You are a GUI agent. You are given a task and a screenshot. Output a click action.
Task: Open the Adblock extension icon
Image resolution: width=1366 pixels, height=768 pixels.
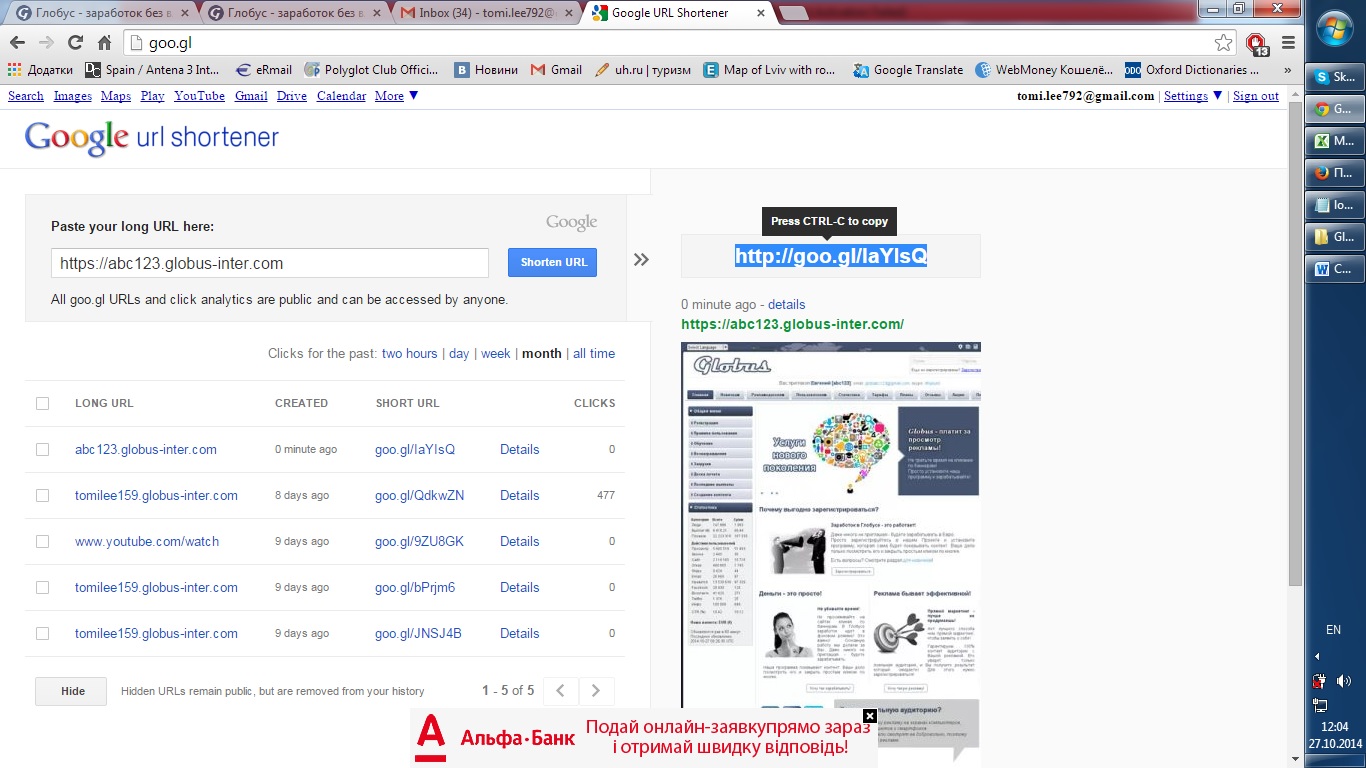pyautogui.click(x=1257, y=43)
